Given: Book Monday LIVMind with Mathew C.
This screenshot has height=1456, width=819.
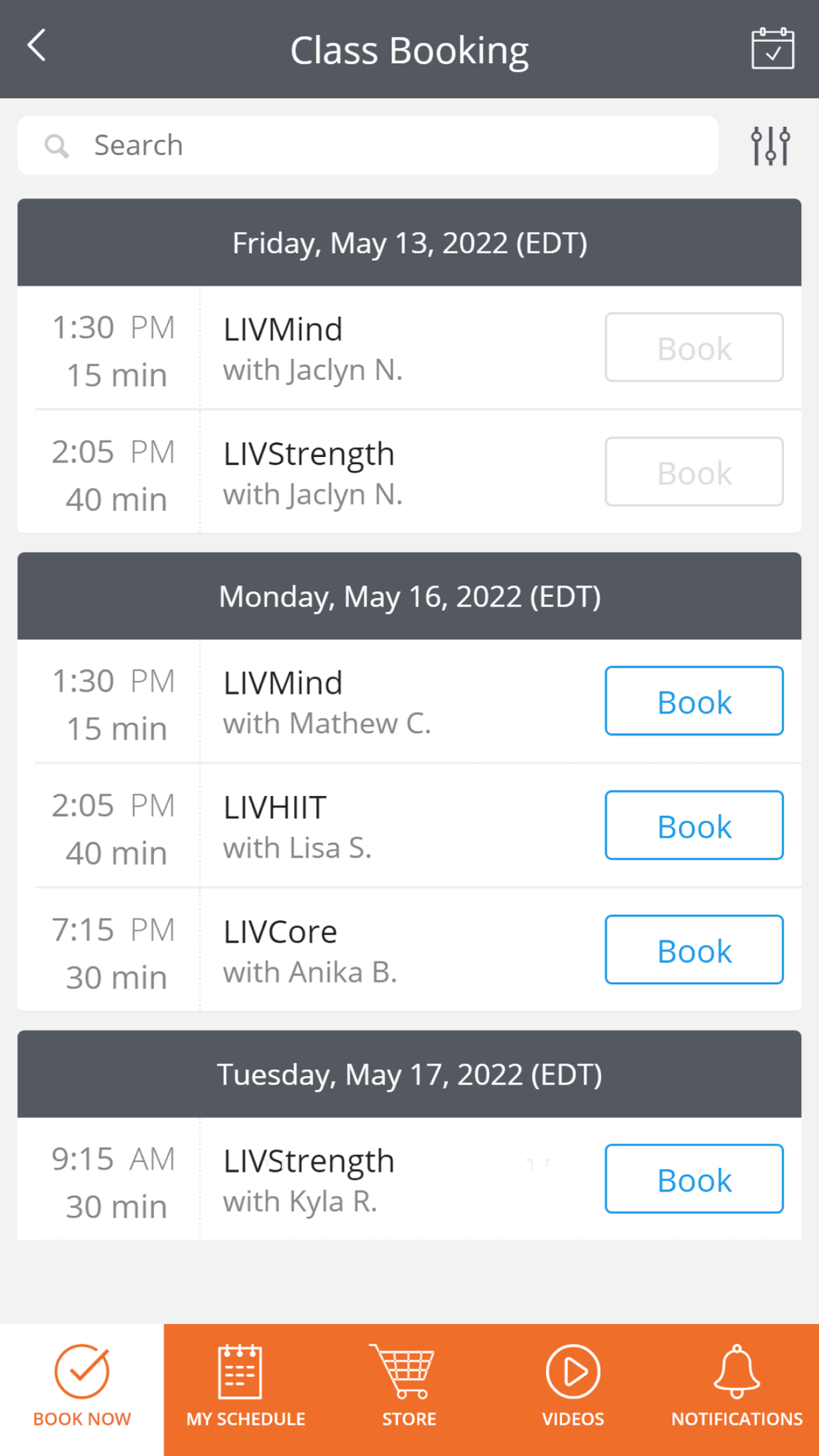Looking at the screenshot, I should [694, 701].
